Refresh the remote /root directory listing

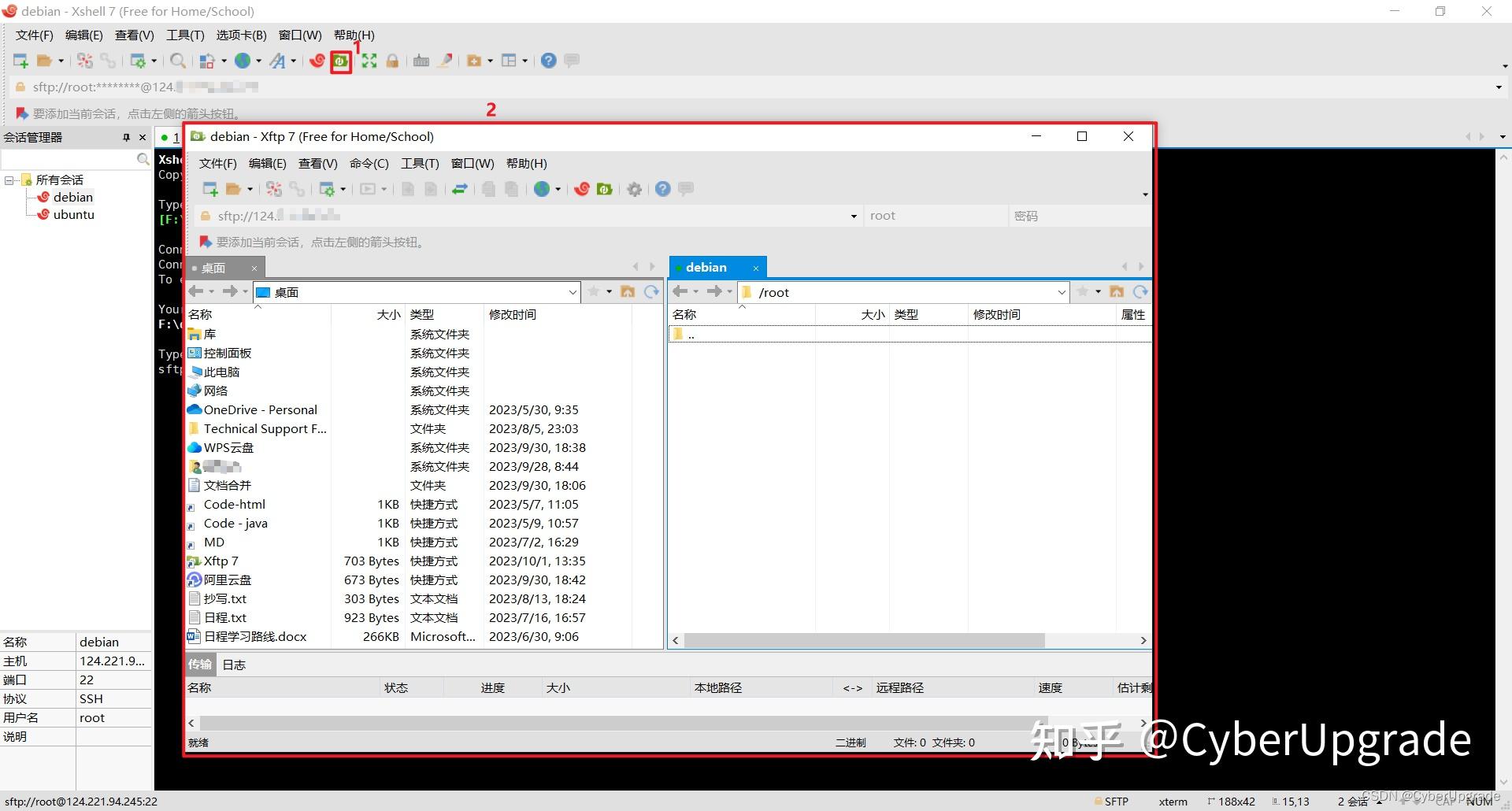tap(1141, 291)
